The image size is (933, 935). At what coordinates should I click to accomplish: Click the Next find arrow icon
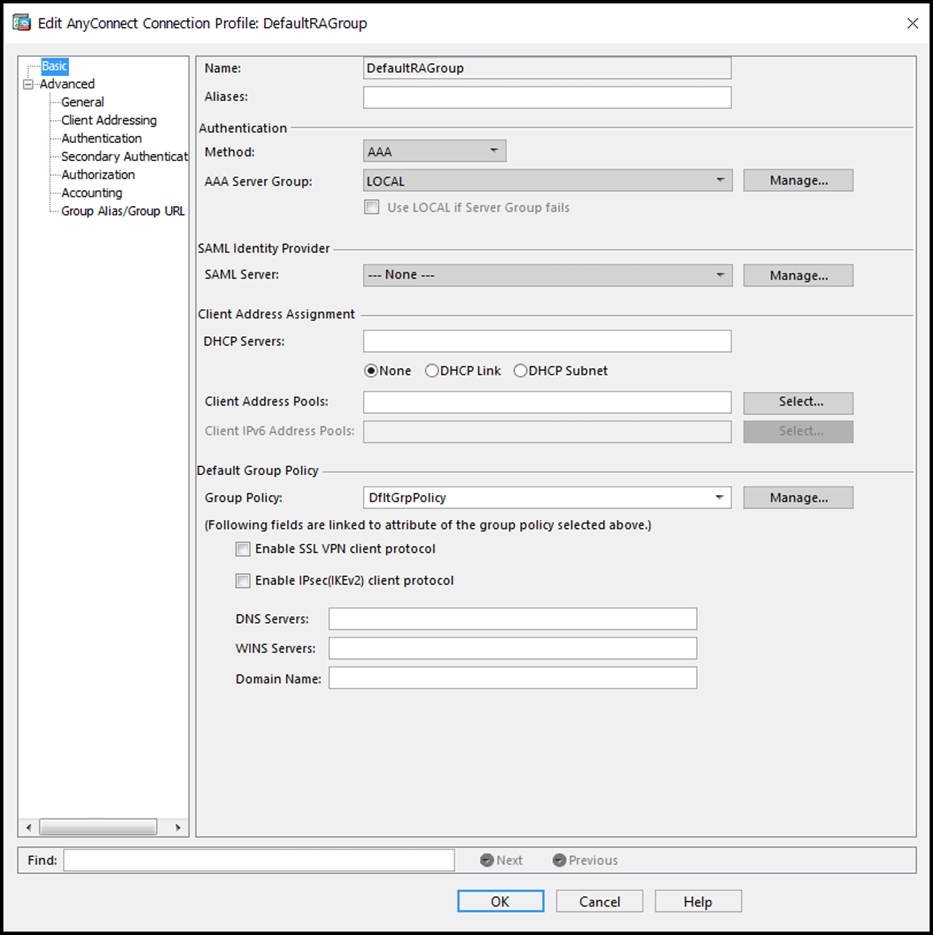point(486,860)
